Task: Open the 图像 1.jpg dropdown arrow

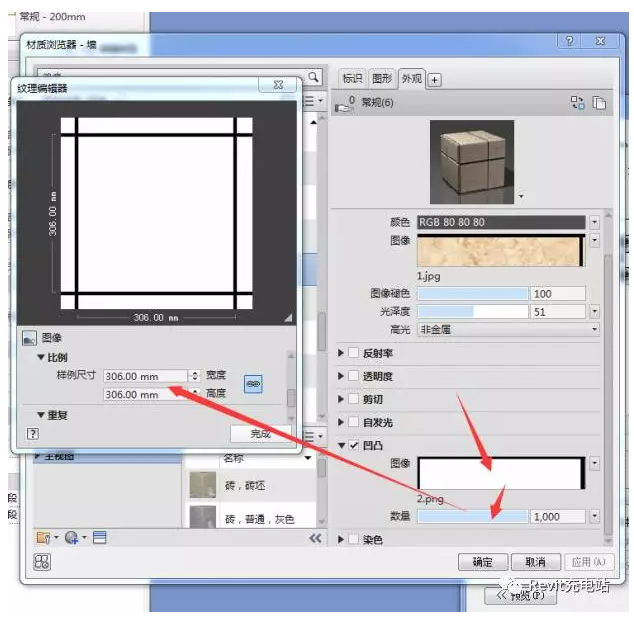Action: (594, 240)
